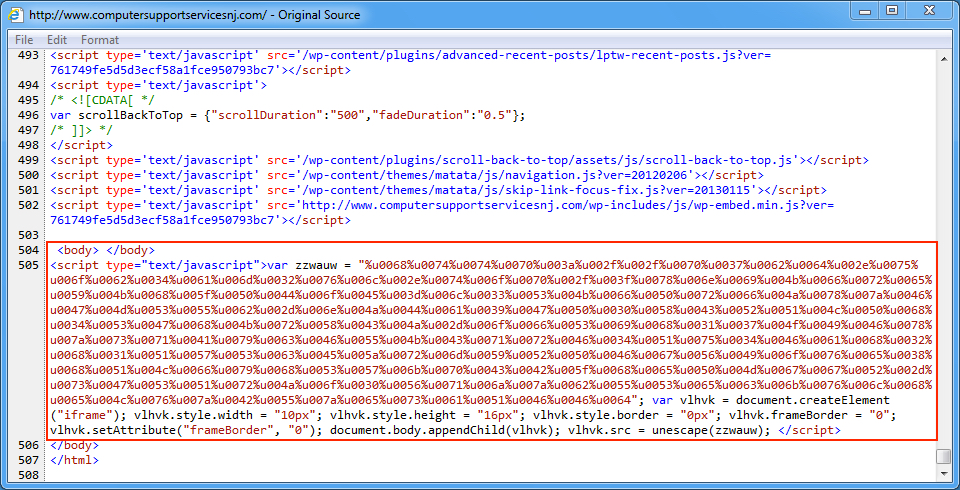Click the closing script tag on line 498
960x490 pixels.
(x=81, y=145)
